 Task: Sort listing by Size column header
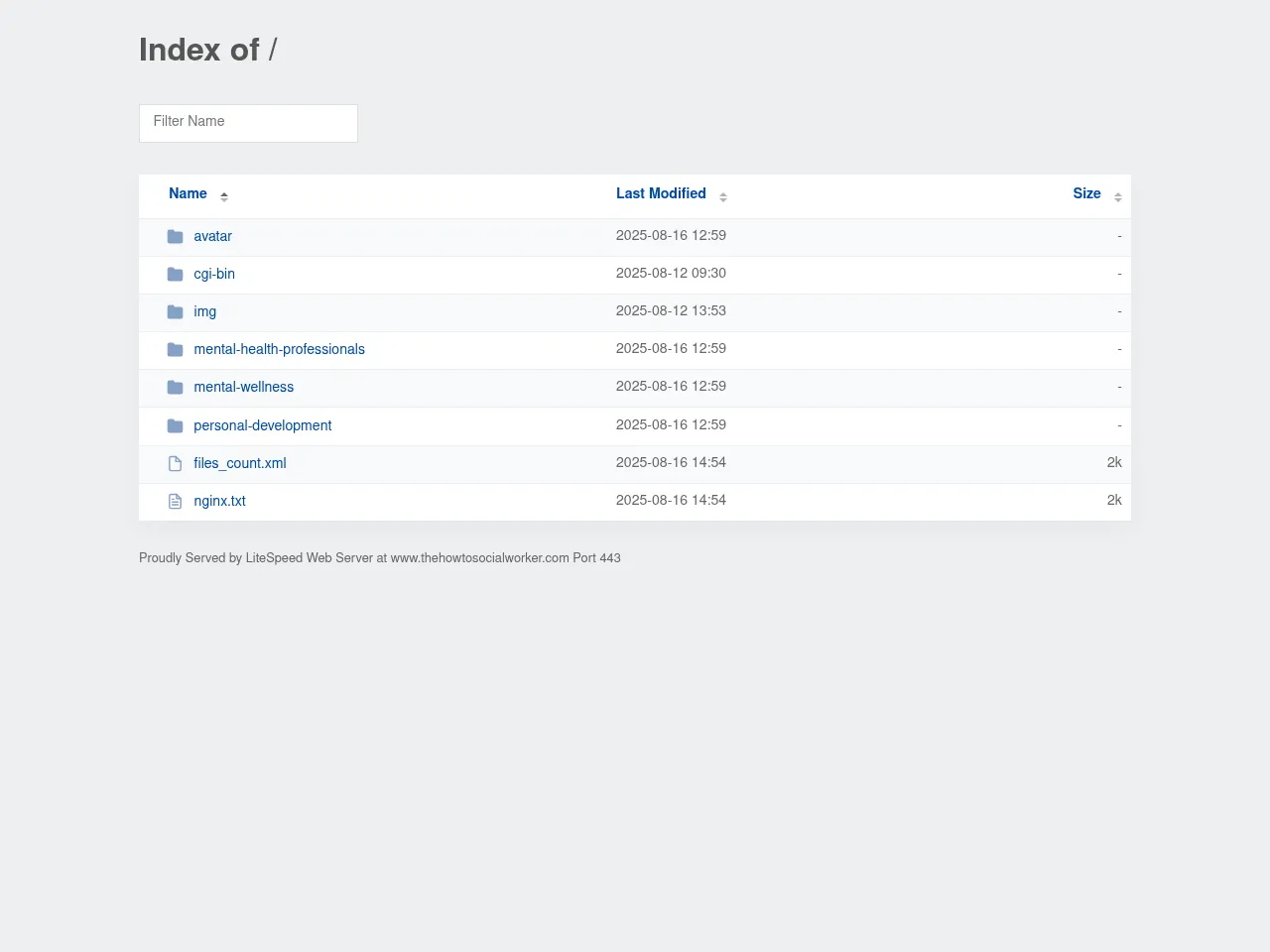1086,194
